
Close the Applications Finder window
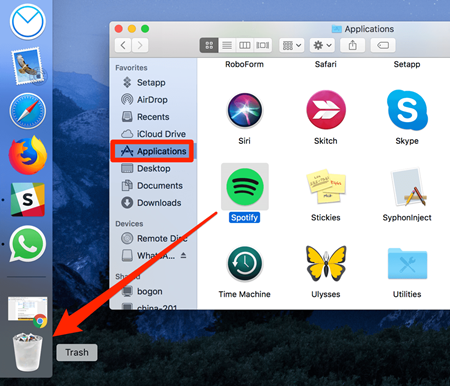[x=119, y=29]
